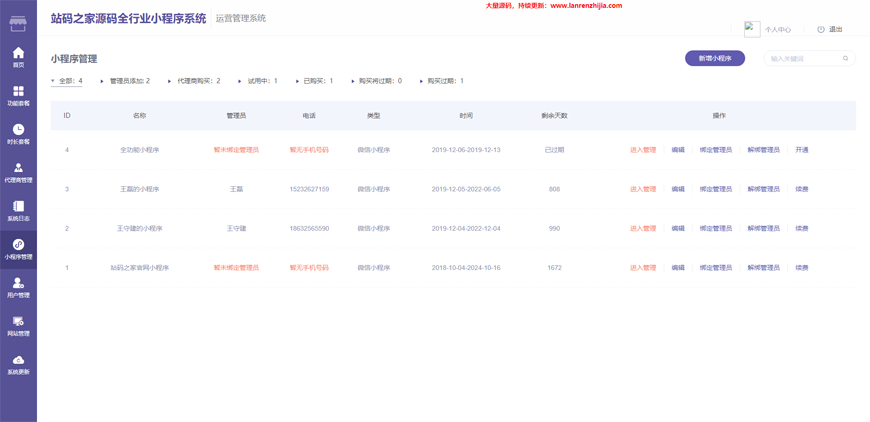The image size is (870, 422).
Task: Click 续费 for 王磊的小程序
Action: pyautogui.click(x=802, y=189)
